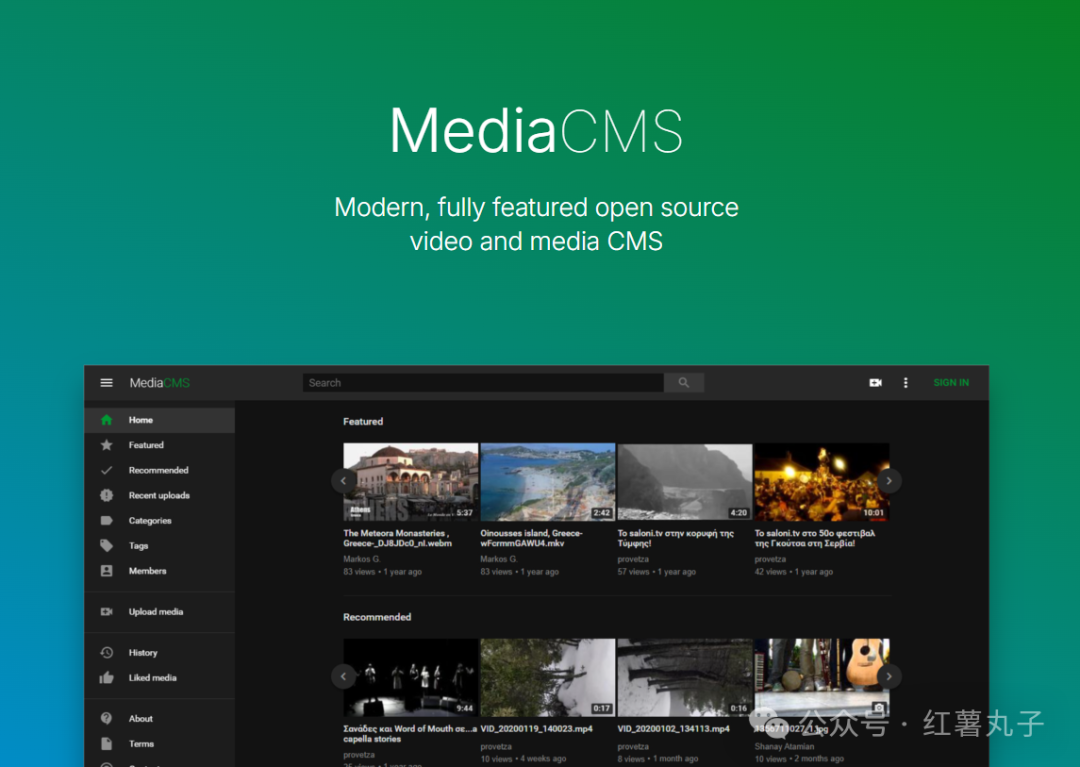Click the About question mark icon
The height and width of the screenshot is (767, 1080).
(x=106, y=718)
